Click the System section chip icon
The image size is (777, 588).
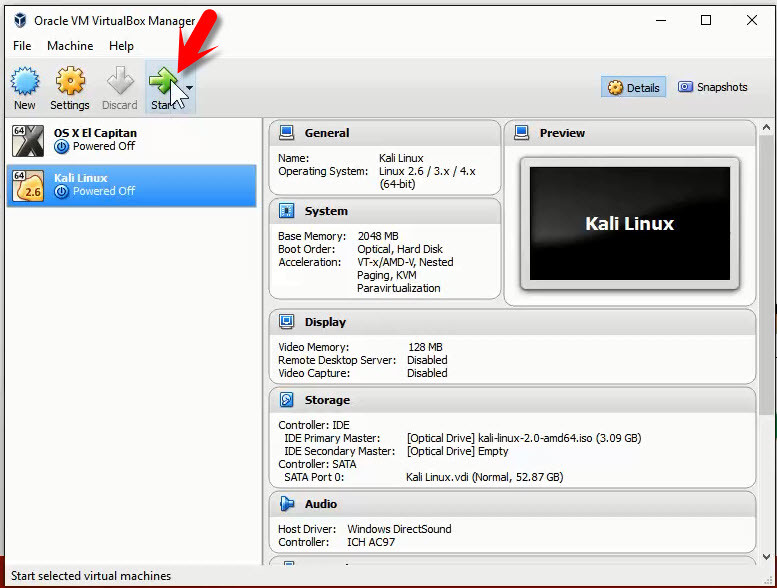(x=286, y=211)
